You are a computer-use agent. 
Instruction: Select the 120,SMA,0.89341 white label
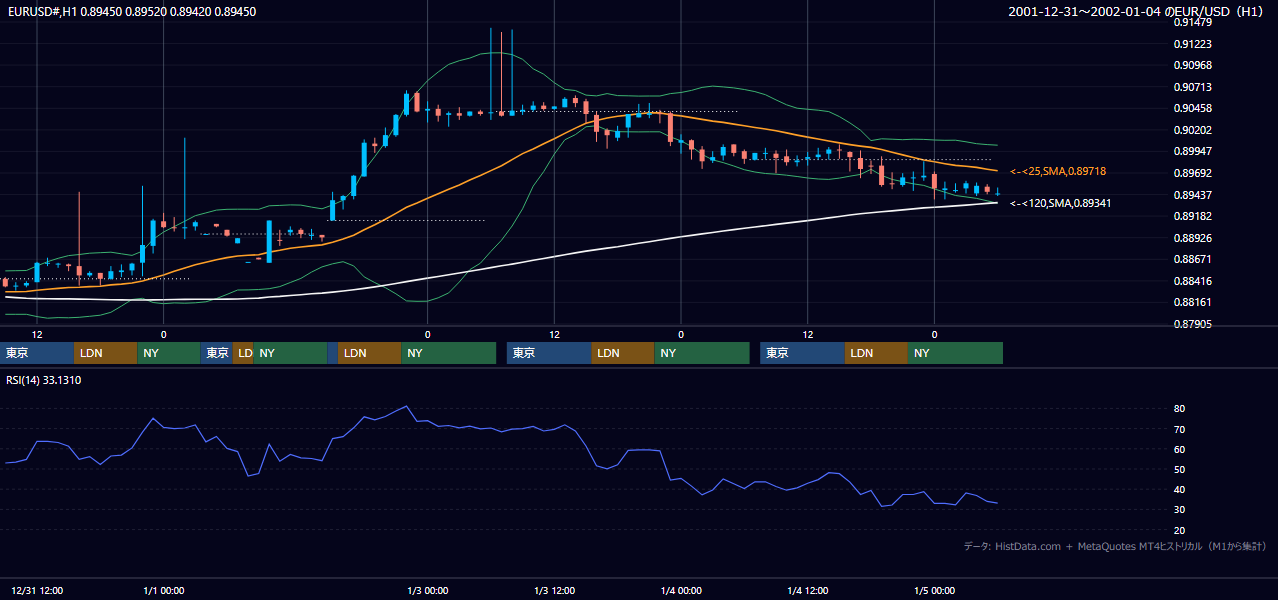click(1061, 203)
